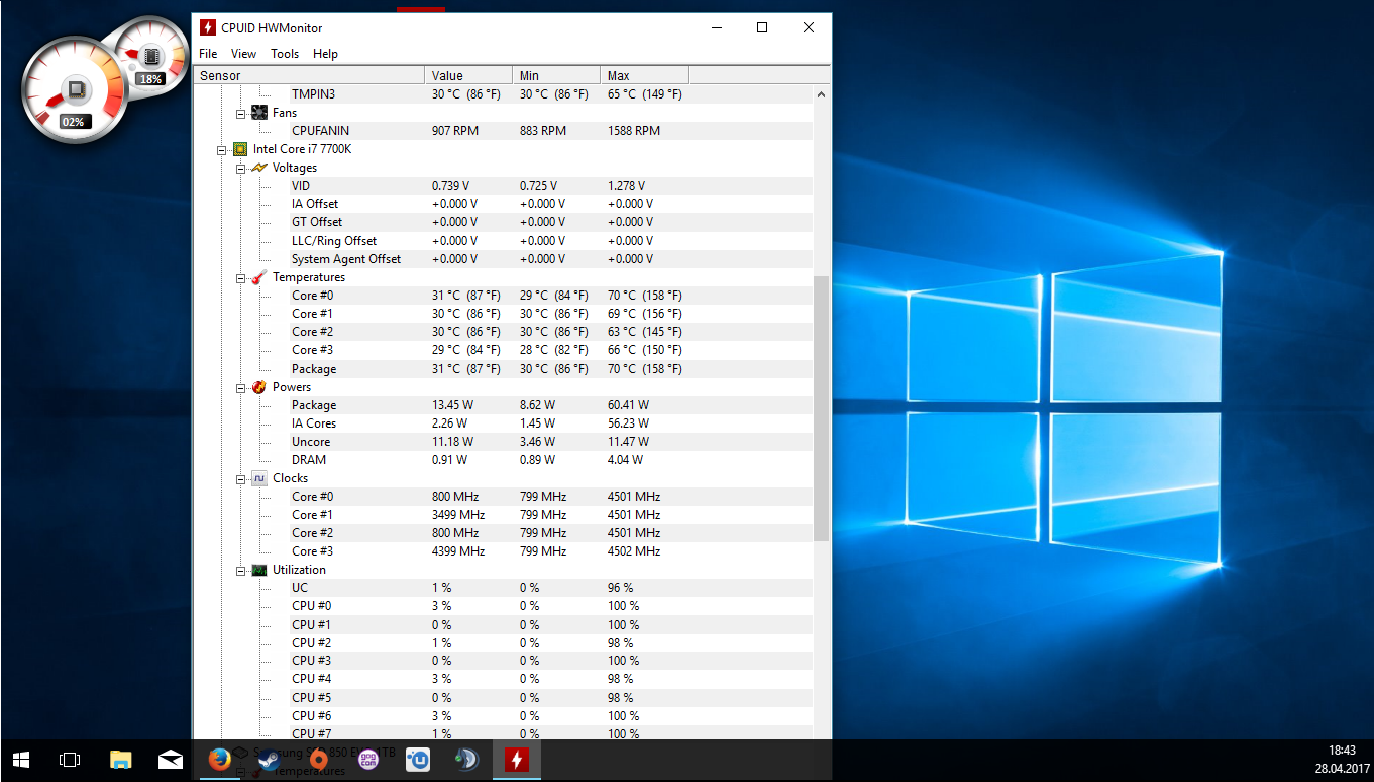Click the HWMonitor taskbar icon
Image resolution: width=1374 pixels, height=782 pixels.
pos(517,760)
